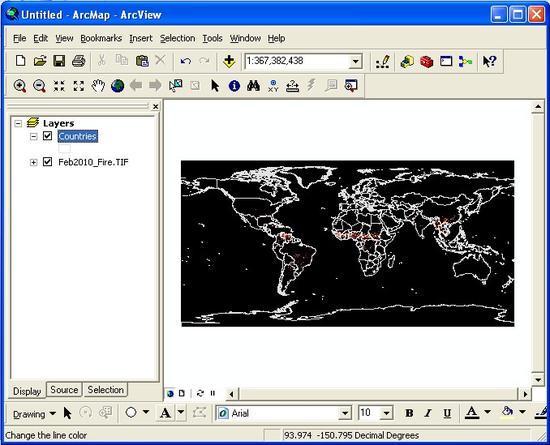This screenshot has width=550, height=445.
Task: Go back to previous extent
Action: (x=136, y=85)
